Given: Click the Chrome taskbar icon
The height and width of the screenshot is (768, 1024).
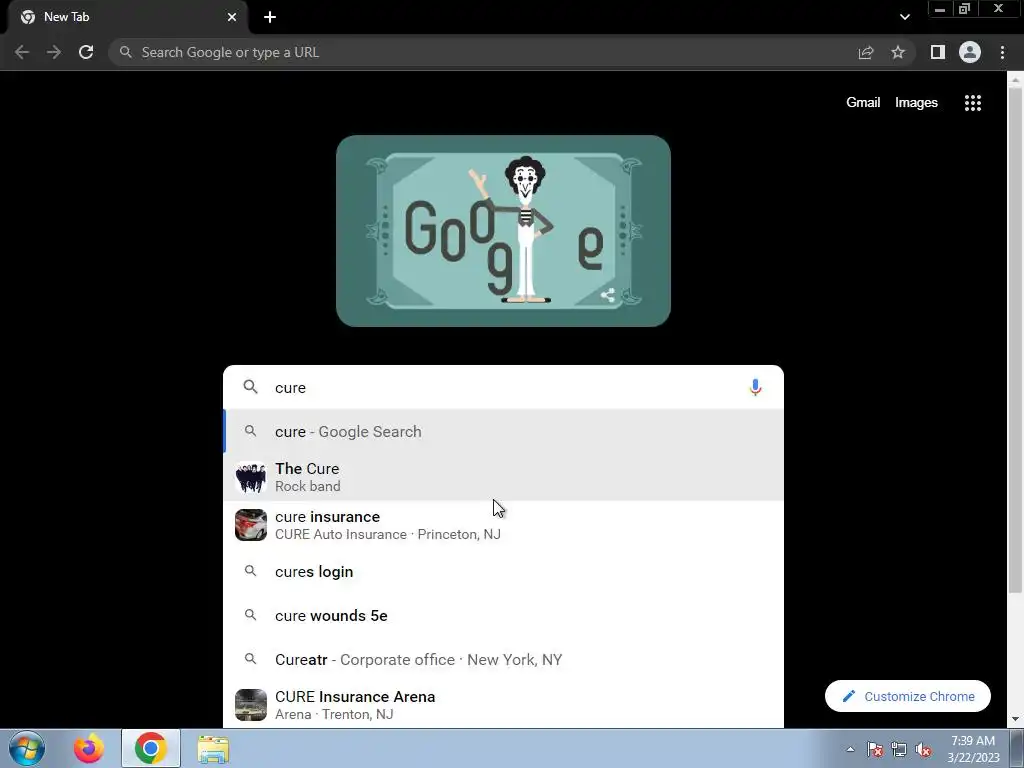Looking at the screenshot, I should pyautogui.click(x=151, y=748).
